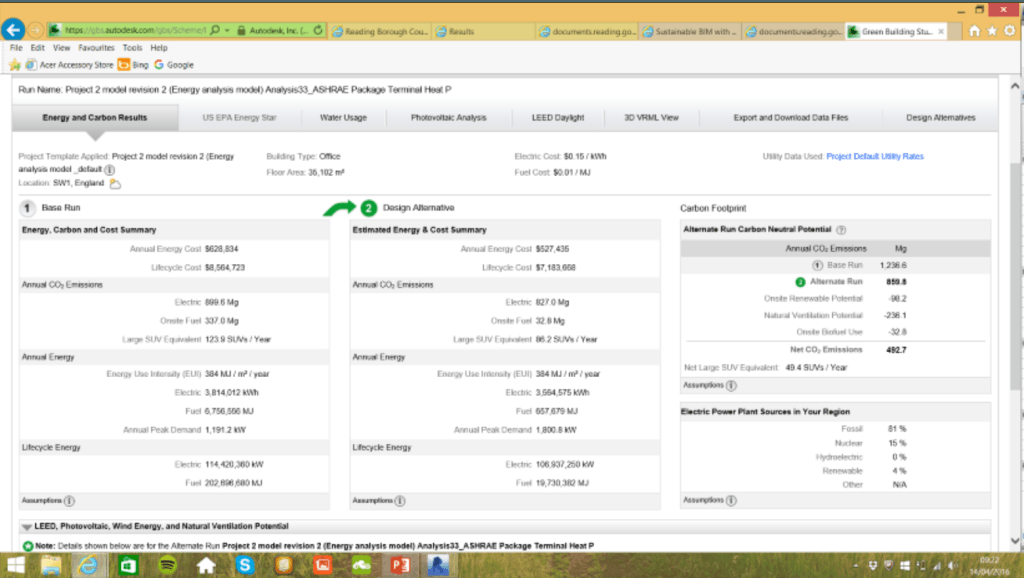Open Electric Power Plant Assumptions info icon
The width and height of the screenshot is (1024, 578).
tap(731, 500)
